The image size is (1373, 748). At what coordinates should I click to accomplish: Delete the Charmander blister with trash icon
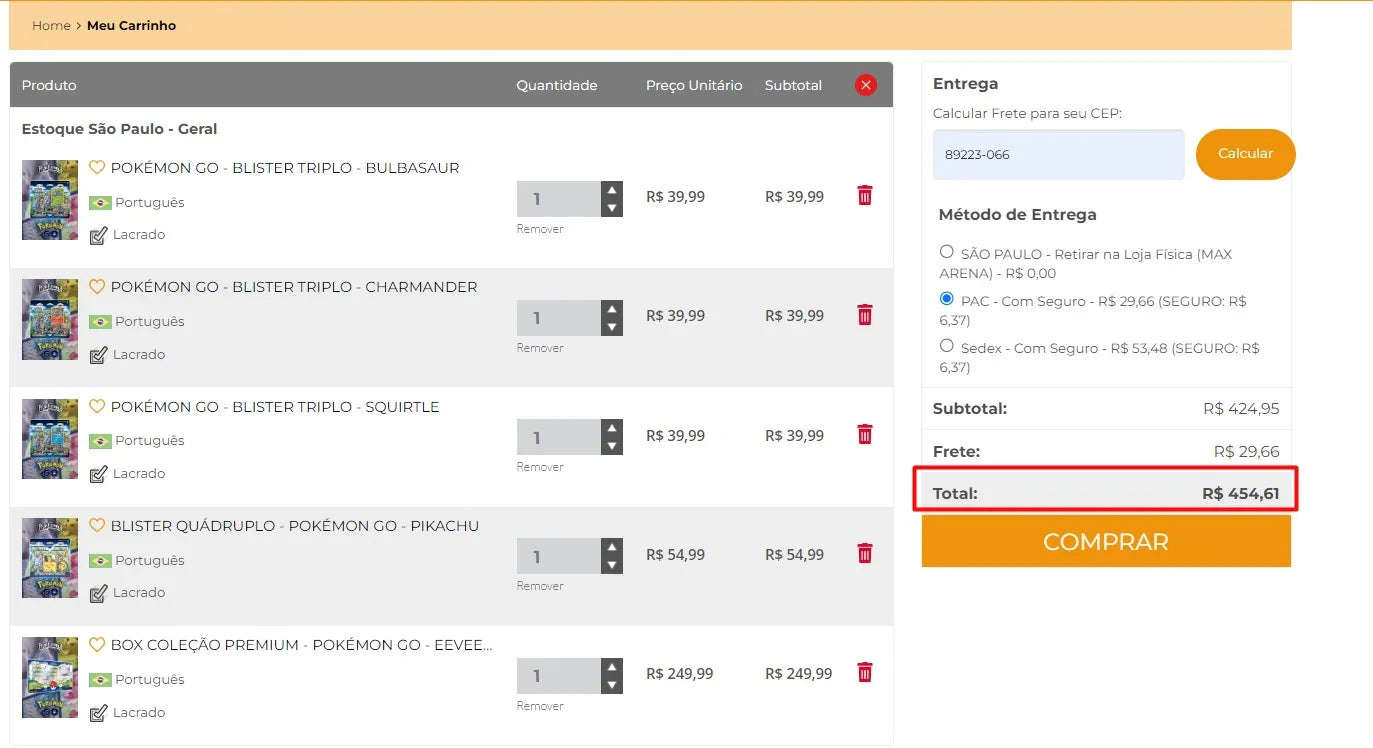click(x=865, y=315)
